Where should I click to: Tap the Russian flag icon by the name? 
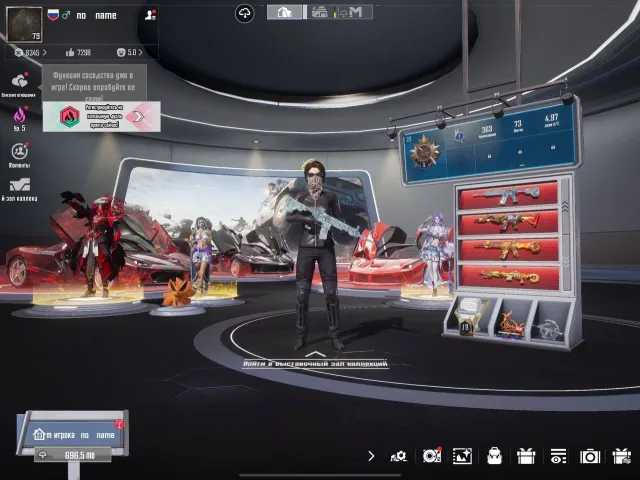point(53,15)
